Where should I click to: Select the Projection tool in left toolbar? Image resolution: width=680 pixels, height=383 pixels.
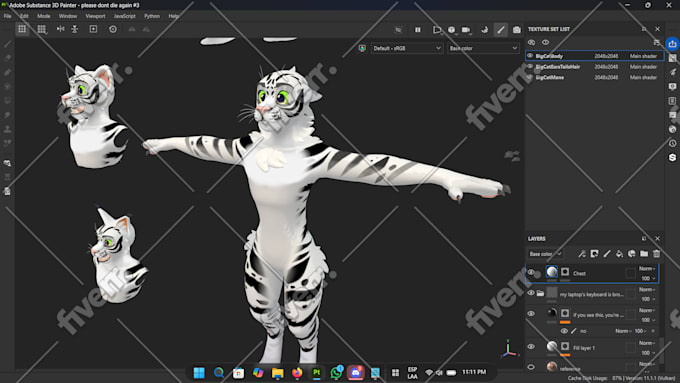pos(7,72)
